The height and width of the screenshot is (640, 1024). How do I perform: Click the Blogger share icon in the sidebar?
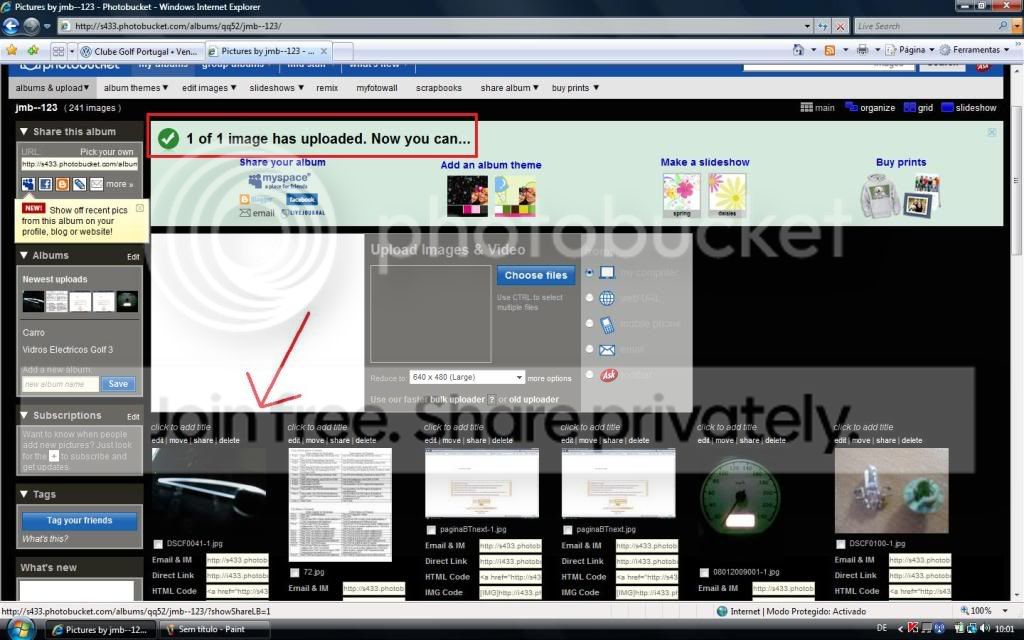coord(62,184)
